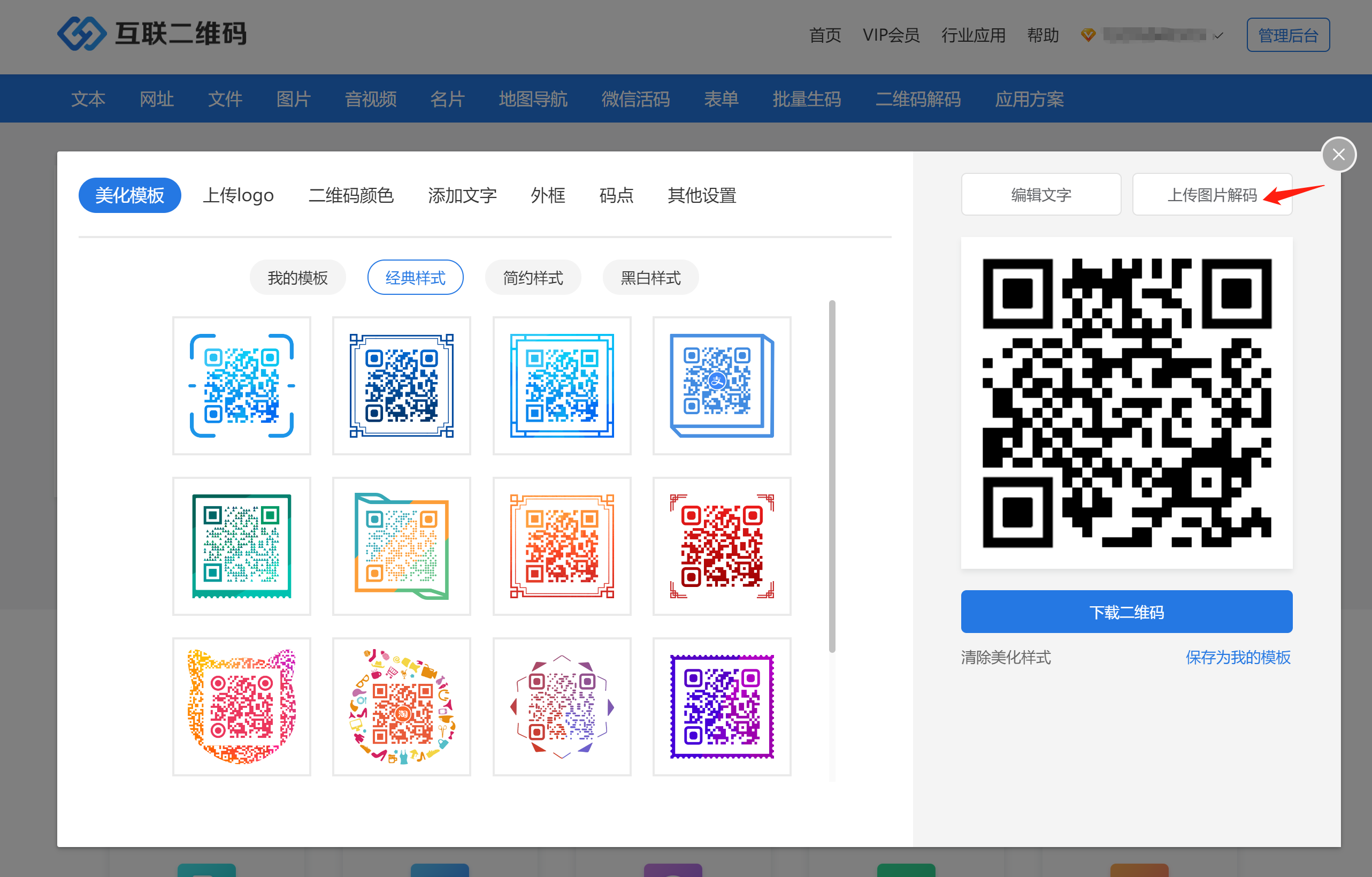
Task: Open the 音视频 navigation tab
Action: (x=370, y=99)
